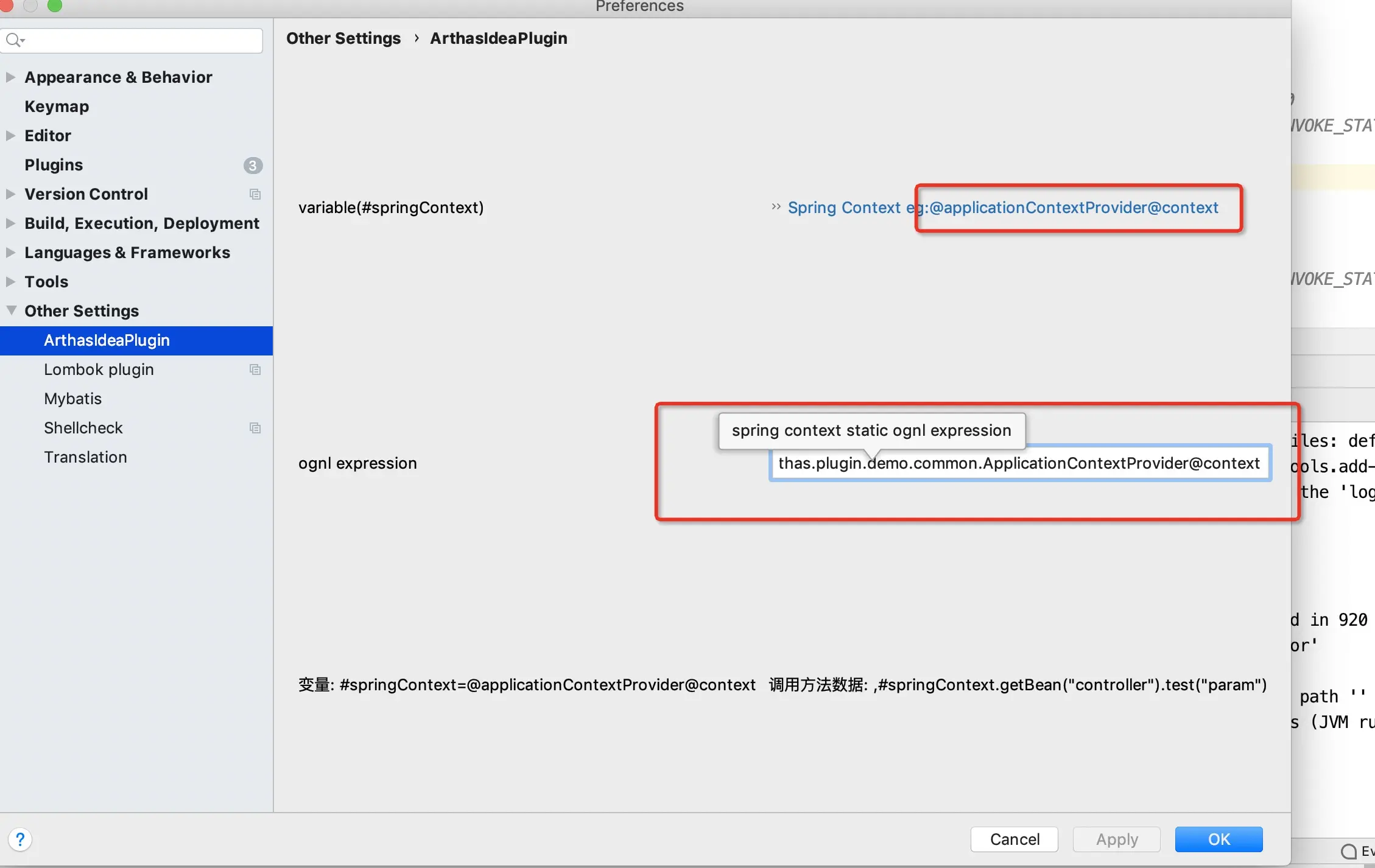Open Translation plugin settings
The height and width of the screenshot is (868, 1375).
click(x=85, y=457)
